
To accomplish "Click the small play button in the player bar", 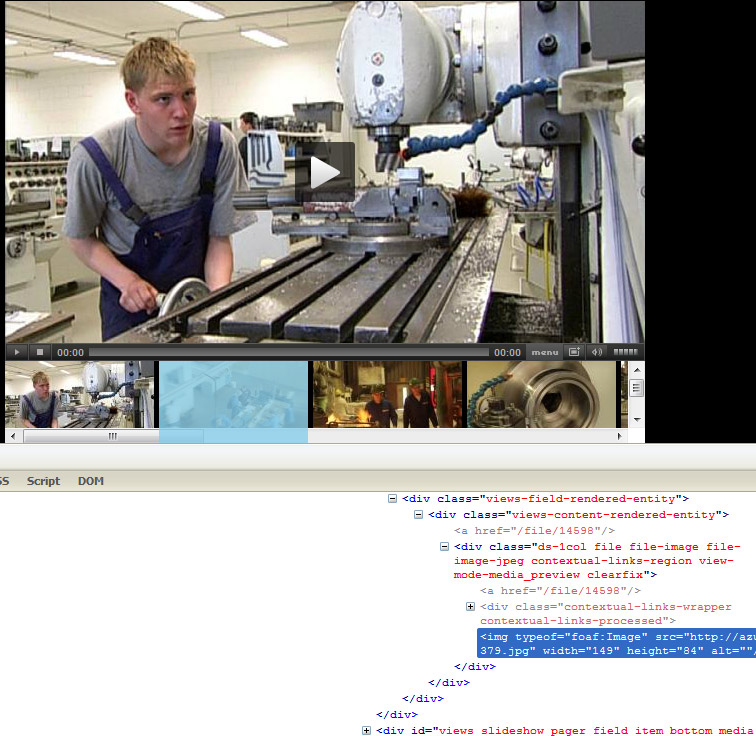I will coord(17,352).
